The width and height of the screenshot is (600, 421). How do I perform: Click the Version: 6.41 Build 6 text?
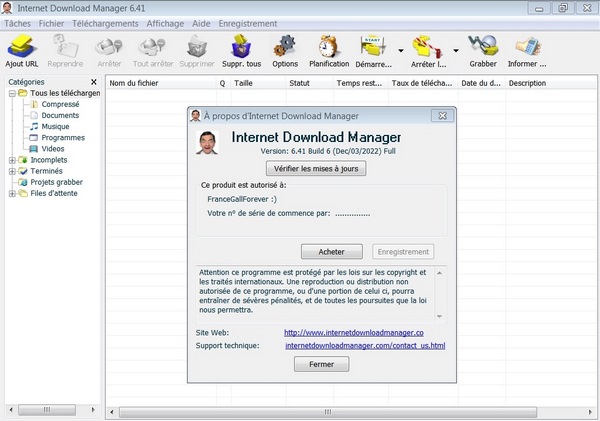coord(328,151)
